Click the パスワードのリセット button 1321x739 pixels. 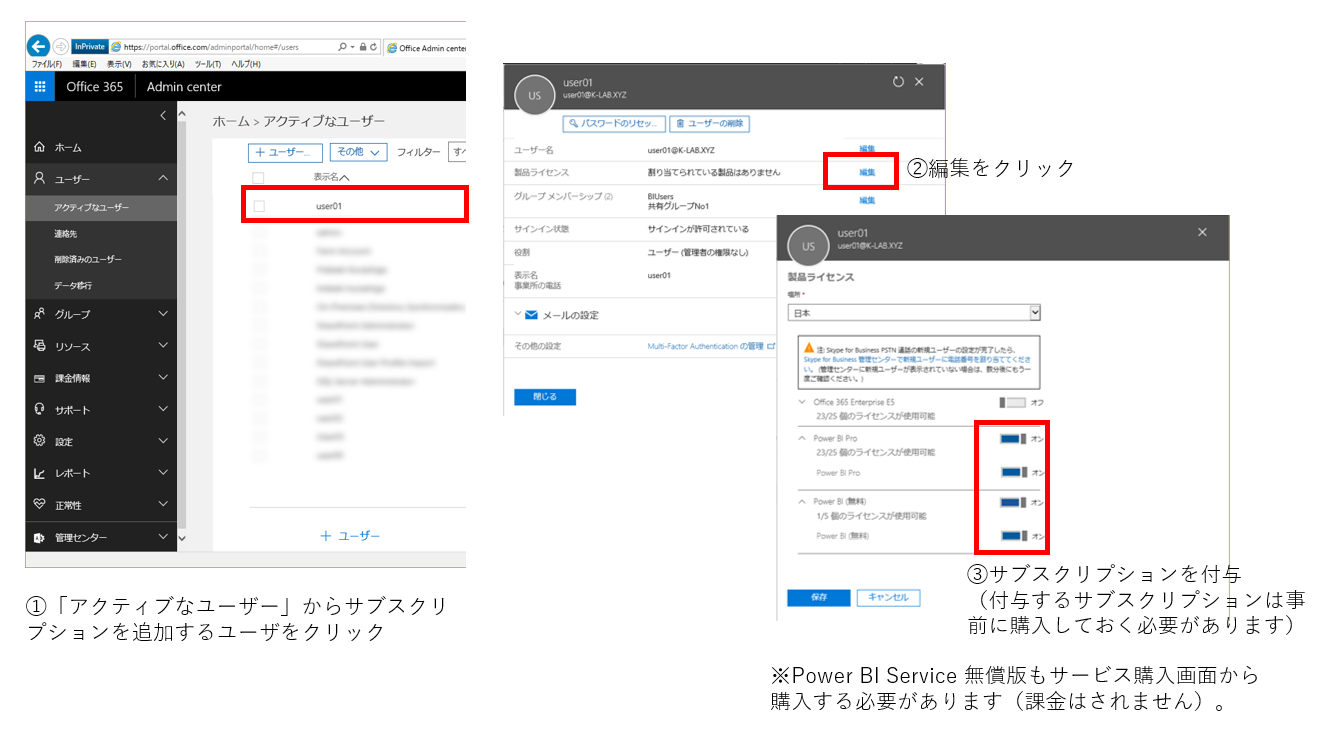click(614, 124)
